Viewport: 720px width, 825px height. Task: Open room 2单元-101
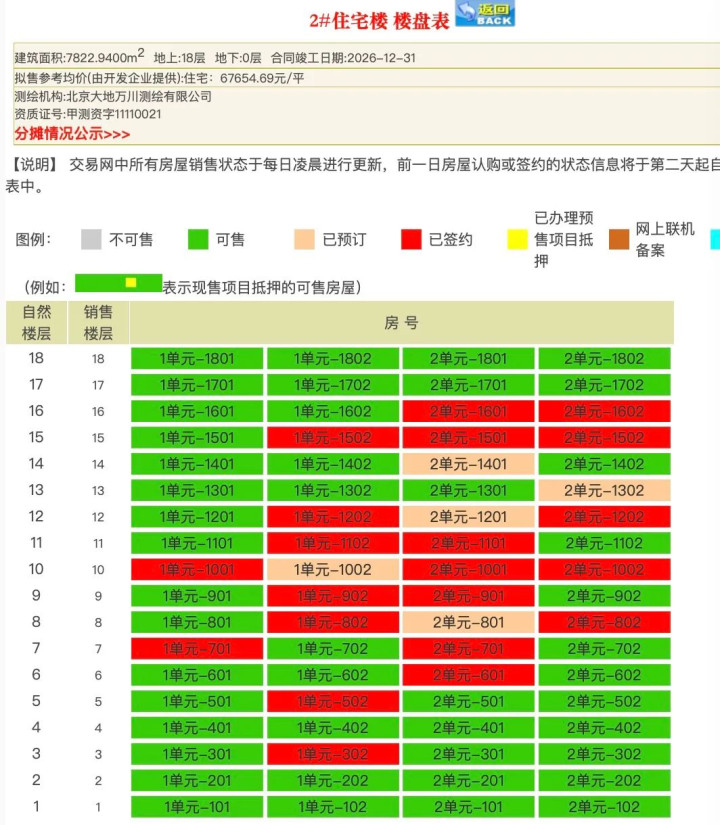point(468,807)
